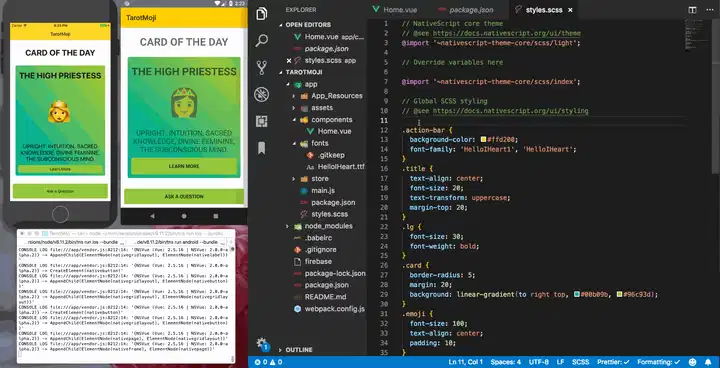Tap Ask a Question on the iPhone simulator
This screenshot has height=368, width=720.
(x=60, y=191)
